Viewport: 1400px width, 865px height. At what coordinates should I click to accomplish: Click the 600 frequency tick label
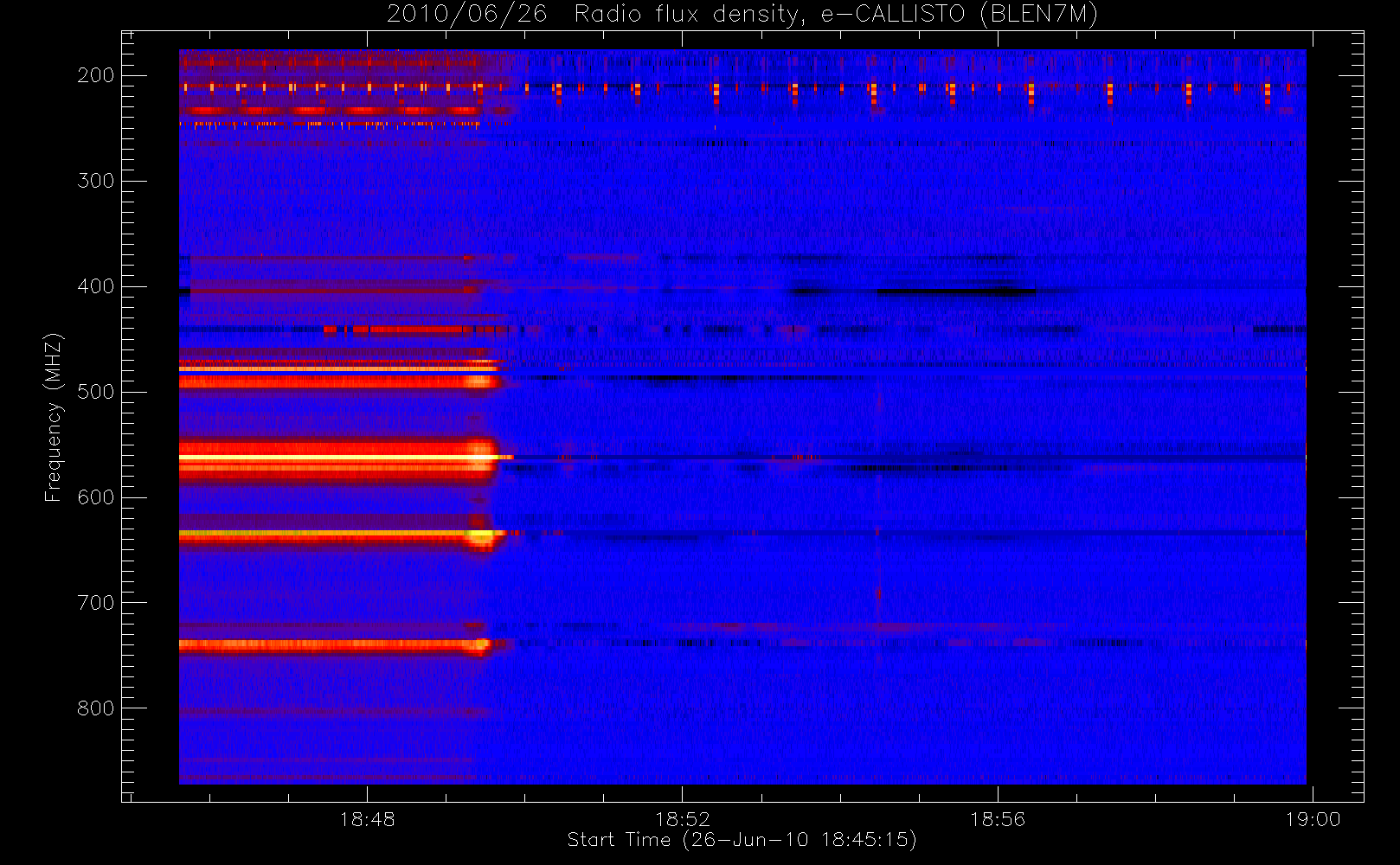[x=96, y=497]
